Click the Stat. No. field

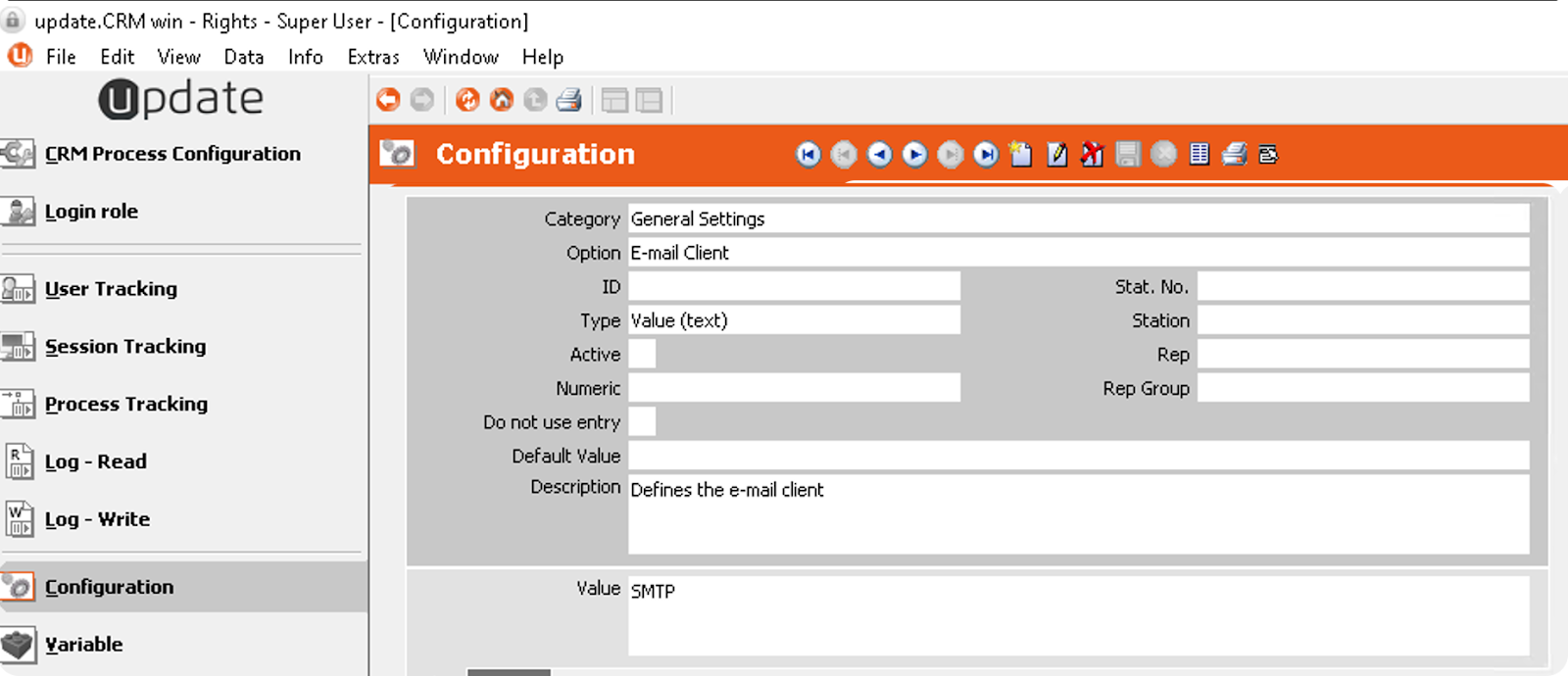[1363, 287]
